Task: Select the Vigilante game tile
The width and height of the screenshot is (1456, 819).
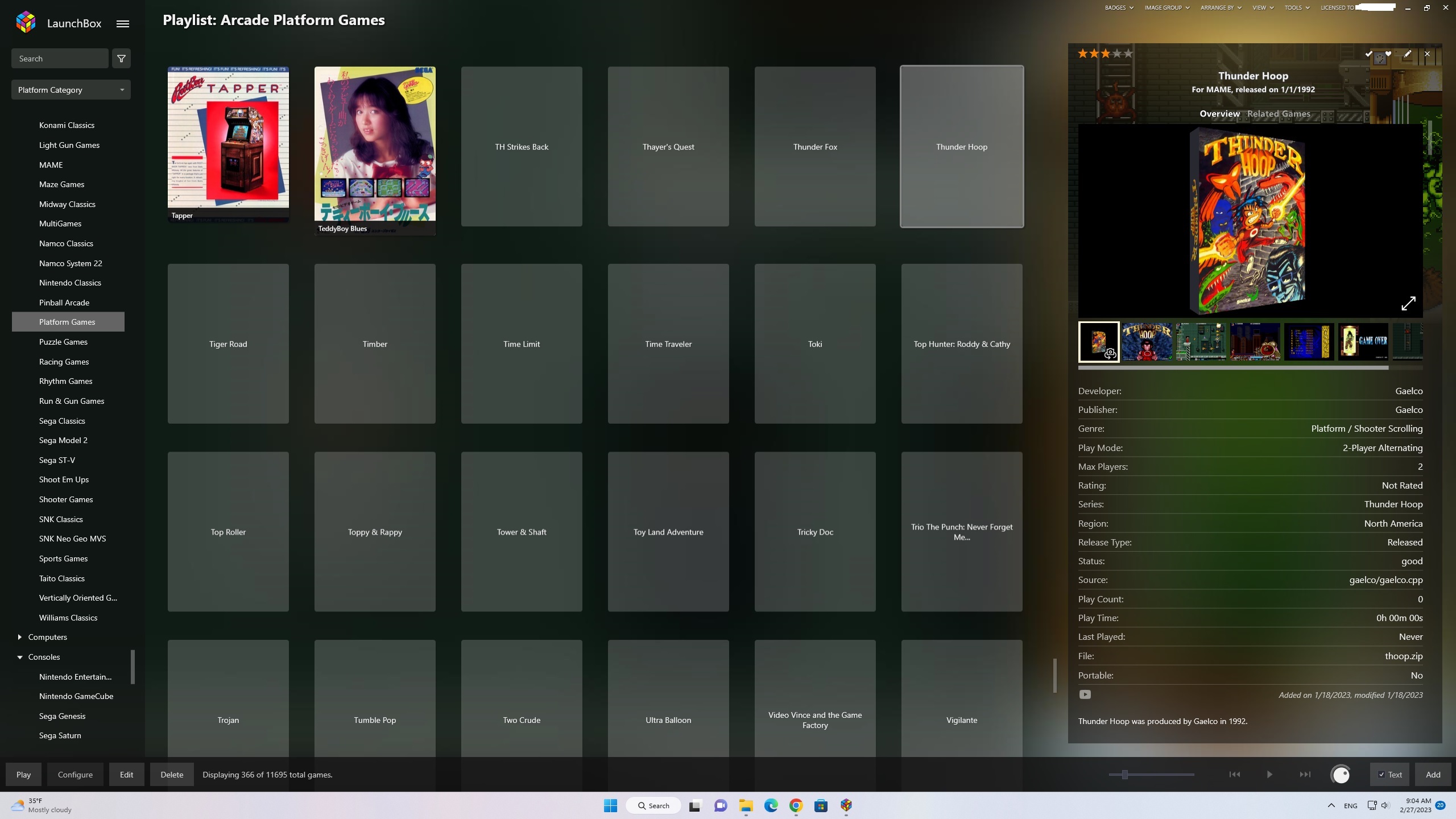Action: click(x=962, y=698)
